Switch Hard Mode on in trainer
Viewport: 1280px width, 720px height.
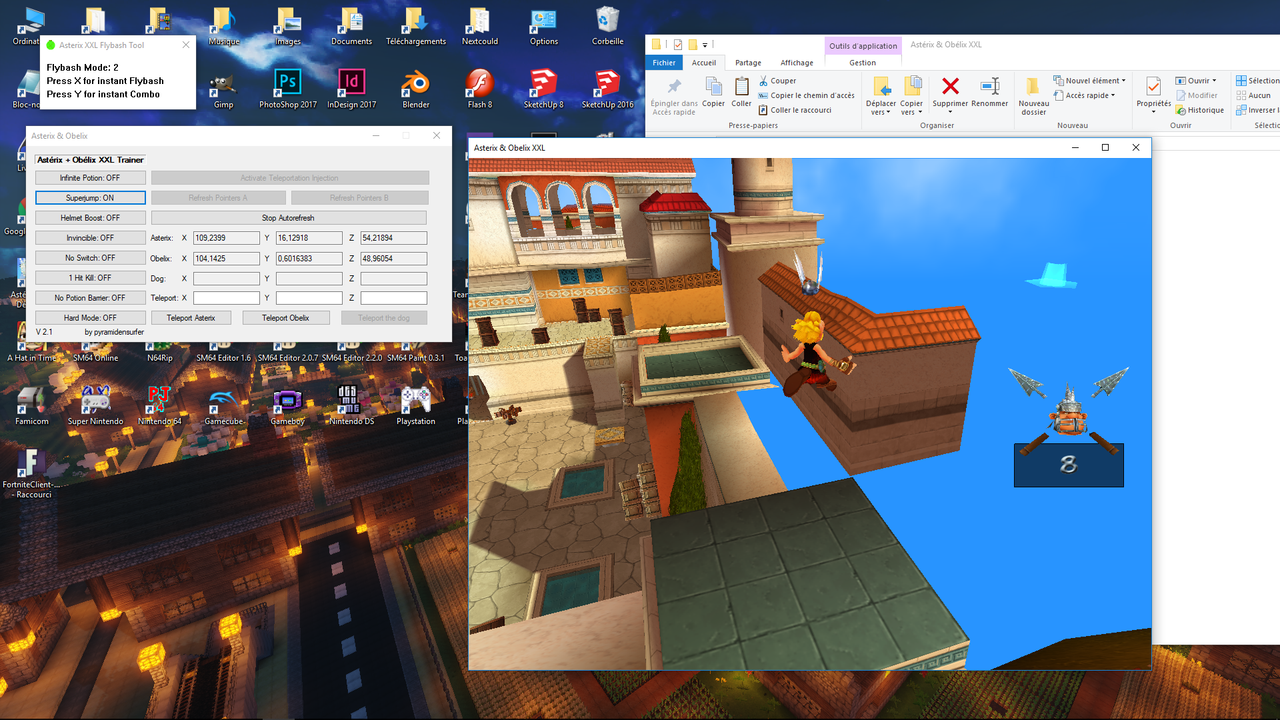click(x=90, y=318)
